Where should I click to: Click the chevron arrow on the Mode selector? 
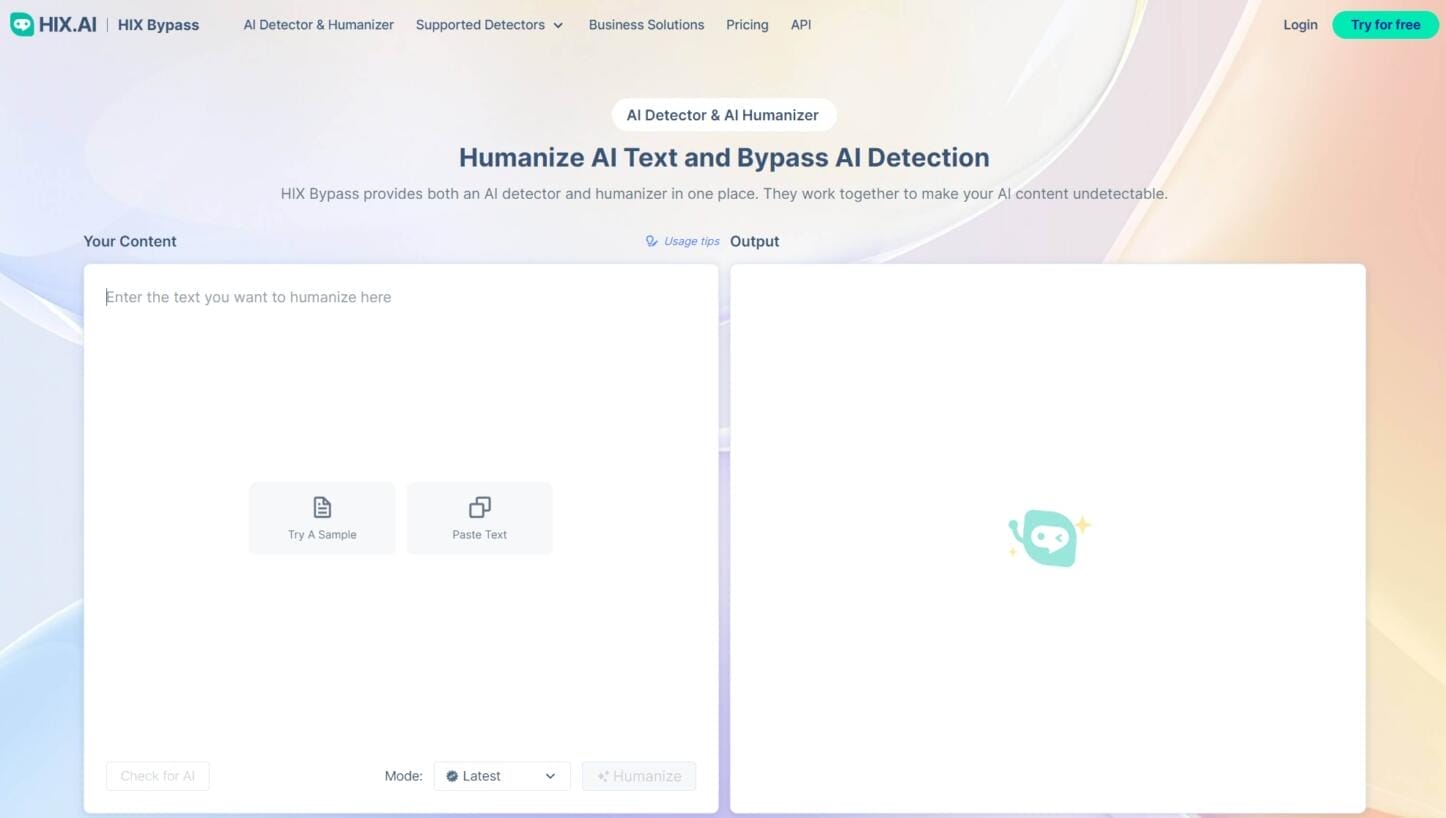(x=549, y=776)
